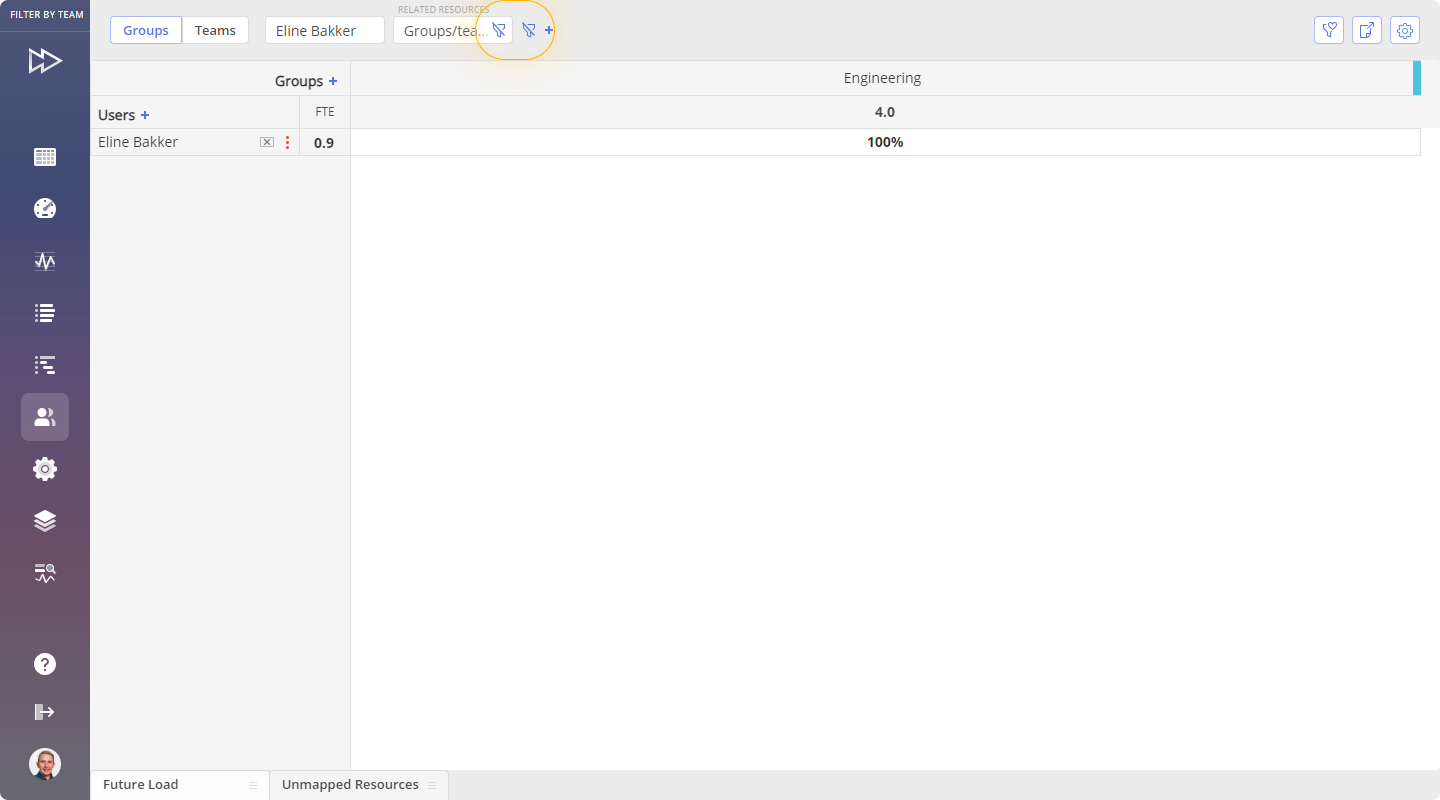Open the search activity report icon in sidebar
This screenshot has width=1440, height=800.
[45, 573]
